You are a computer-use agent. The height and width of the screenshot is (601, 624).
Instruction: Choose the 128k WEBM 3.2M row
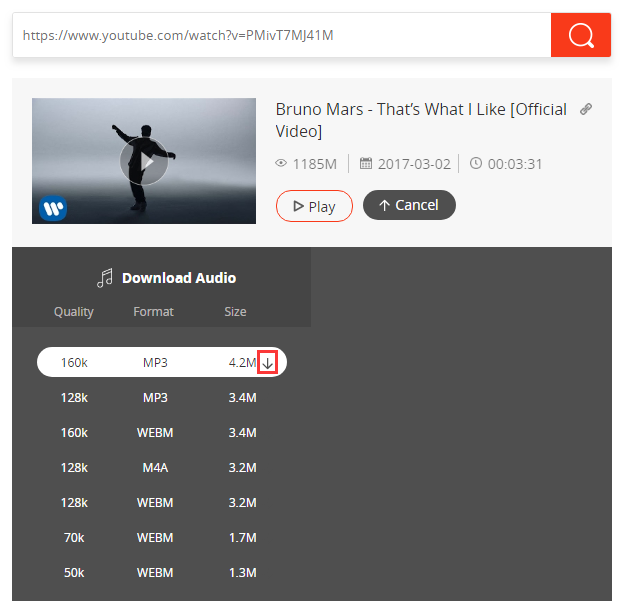click(162, 502)
